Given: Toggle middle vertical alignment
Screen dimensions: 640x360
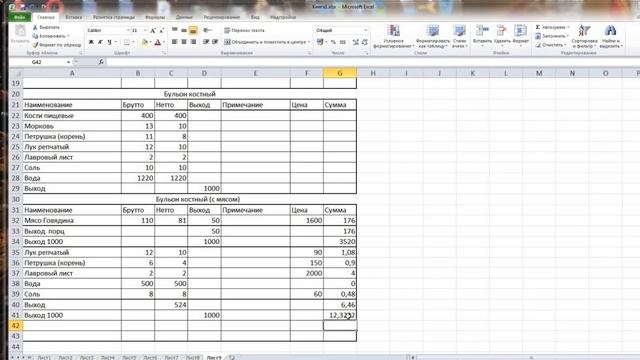Looking at the screenshot, I should click(184, 30).
